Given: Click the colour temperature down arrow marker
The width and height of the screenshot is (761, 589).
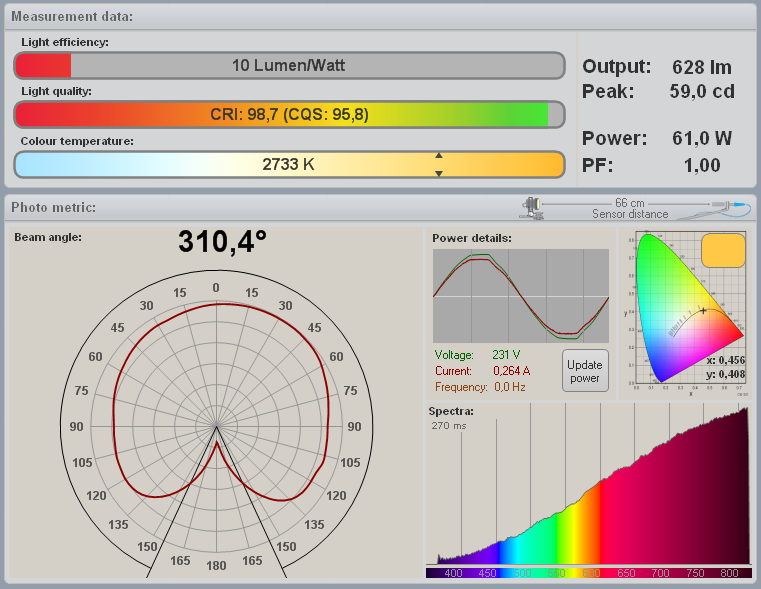Looking at the screenshot, I should [439, 173].
